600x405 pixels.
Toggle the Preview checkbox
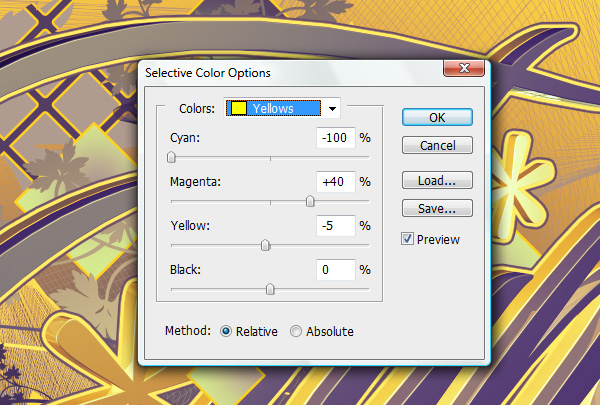point(408,239)
